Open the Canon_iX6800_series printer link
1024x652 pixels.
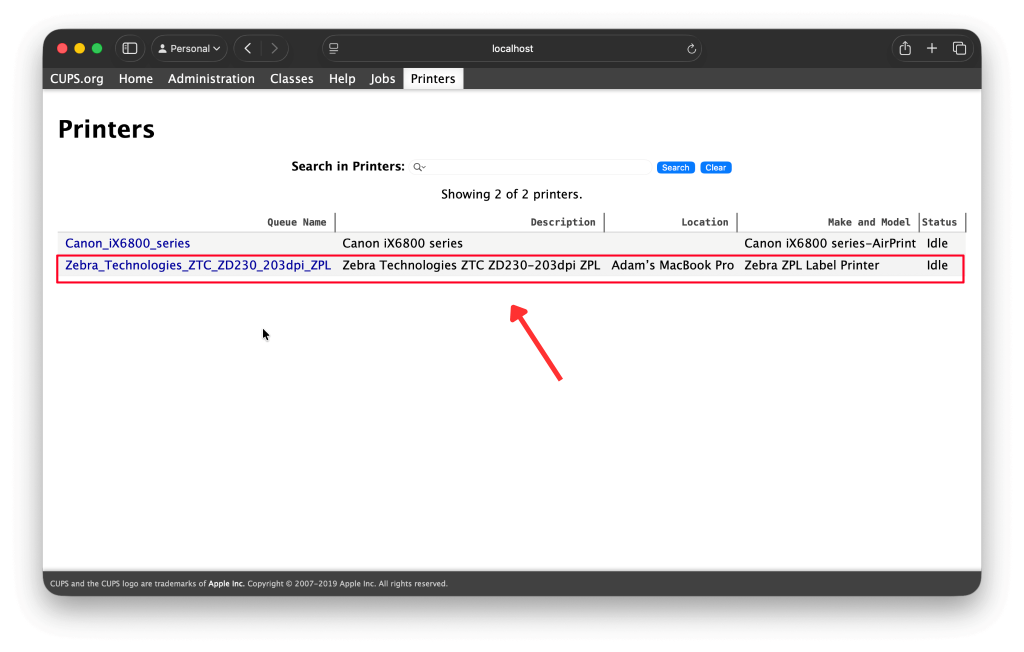tap(127, 243)
